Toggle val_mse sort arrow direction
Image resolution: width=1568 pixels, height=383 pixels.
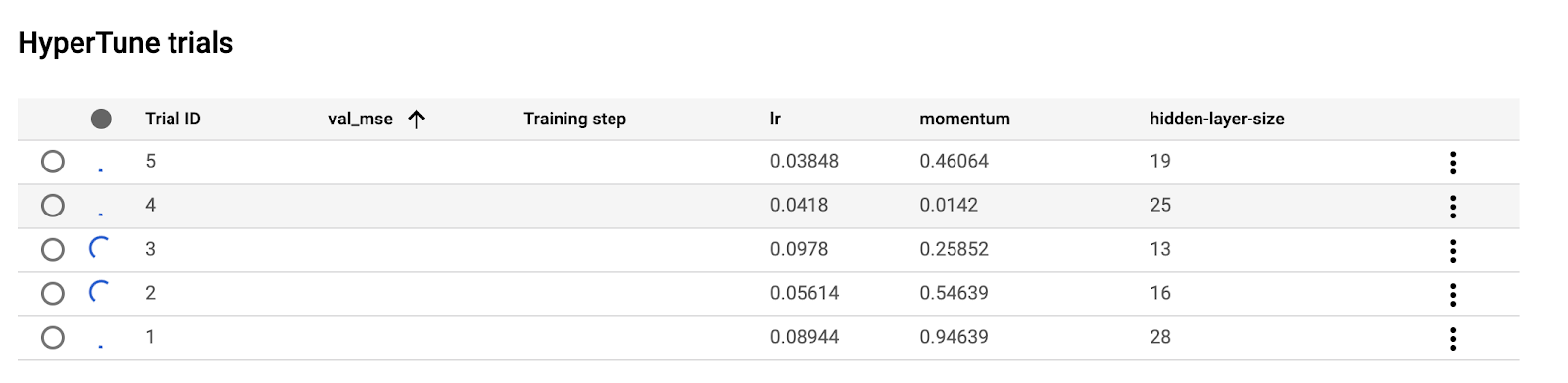point(416,120)
